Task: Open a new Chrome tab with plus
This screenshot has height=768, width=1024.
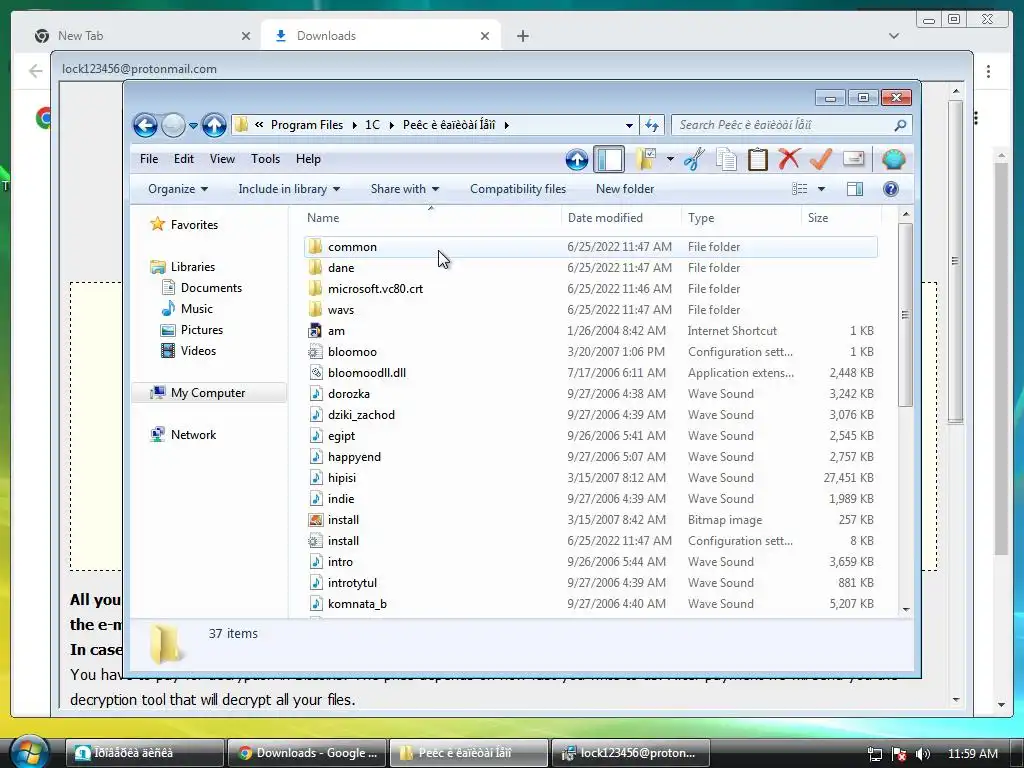Action: pos(522,36)
